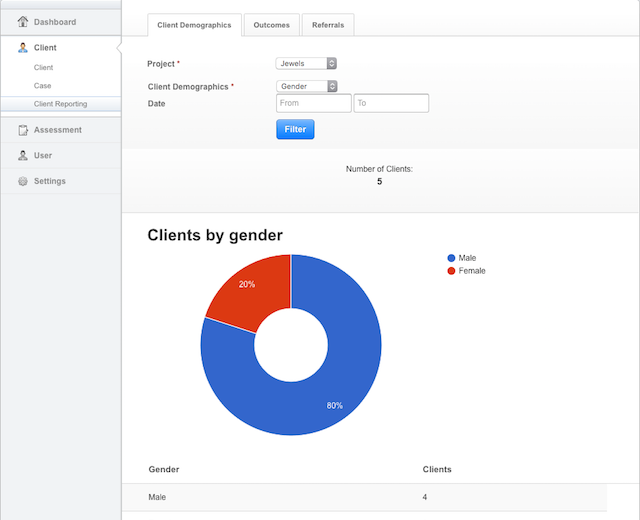Screen dimensions: 640x520
Task: Open the Project dropdown showing Jewels
Action: pyautogui.click(x=306, y=63)
